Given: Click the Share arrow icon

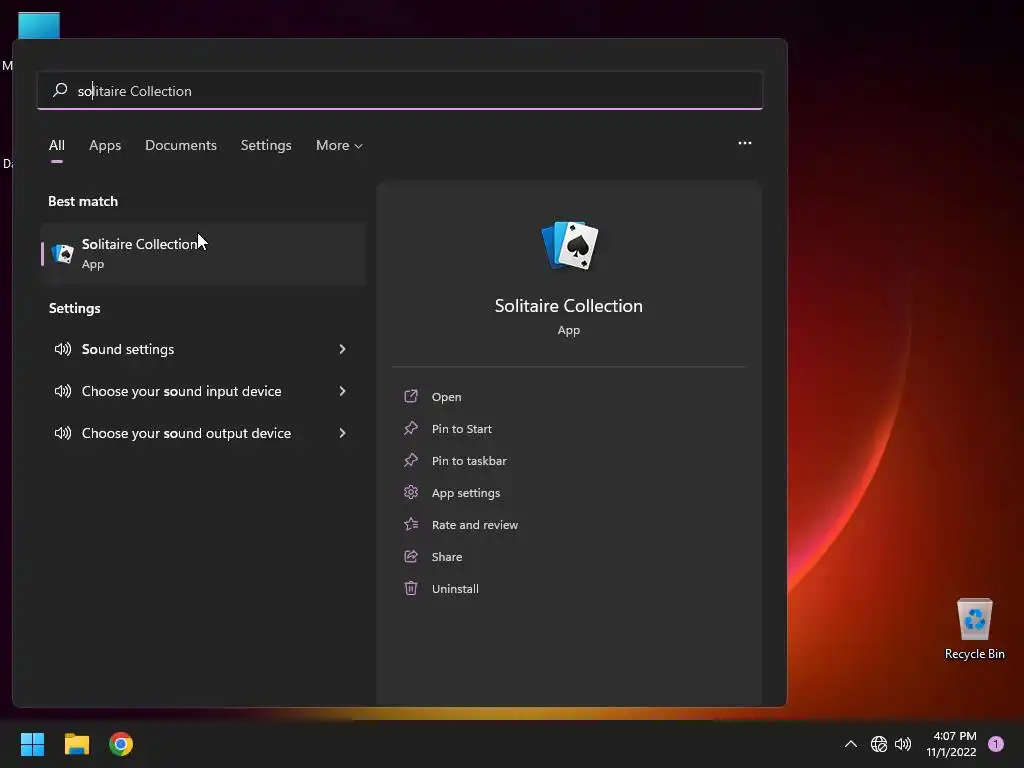Looking at the screenshot, I should click(x=411, y=556).
